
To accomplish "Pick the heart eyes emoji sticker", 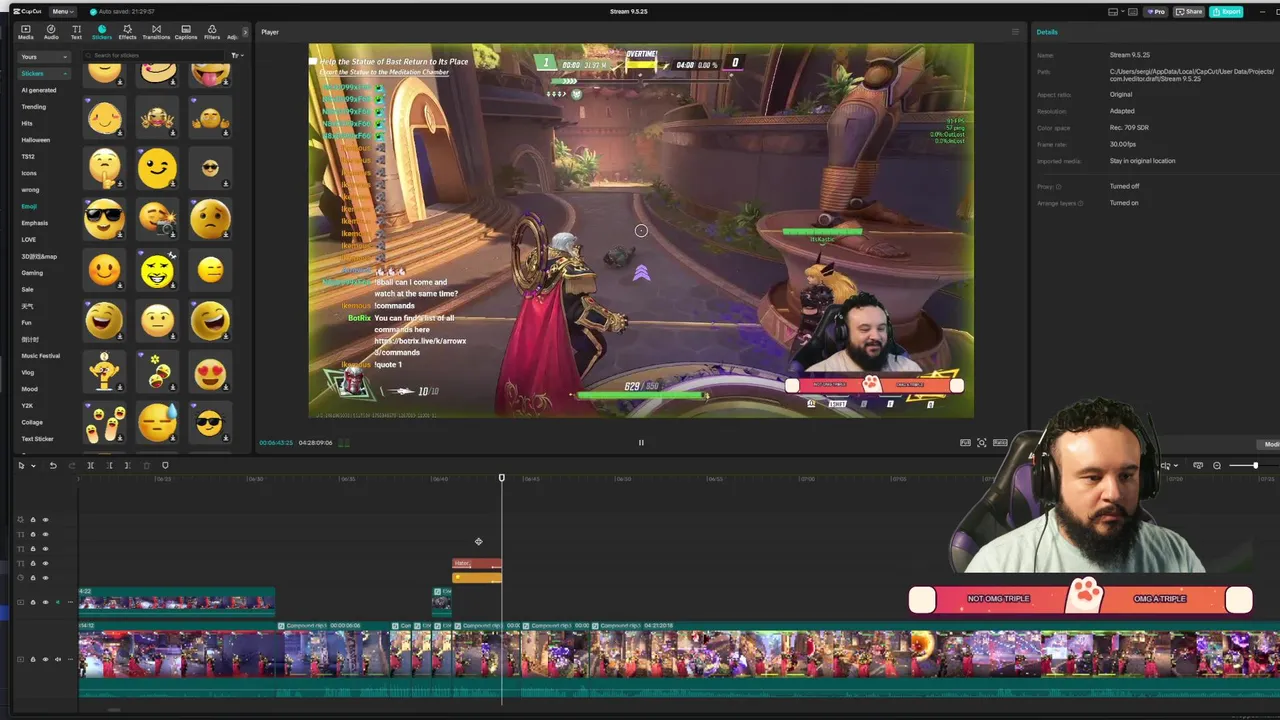I will point(210,373).
